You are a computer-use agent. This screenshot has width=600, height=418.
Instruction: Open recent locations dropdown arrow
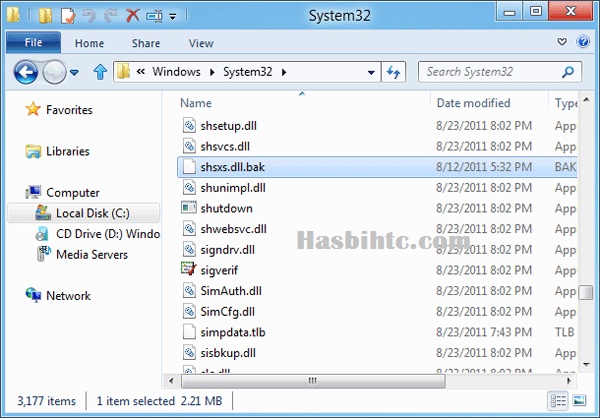pos(75,72)
